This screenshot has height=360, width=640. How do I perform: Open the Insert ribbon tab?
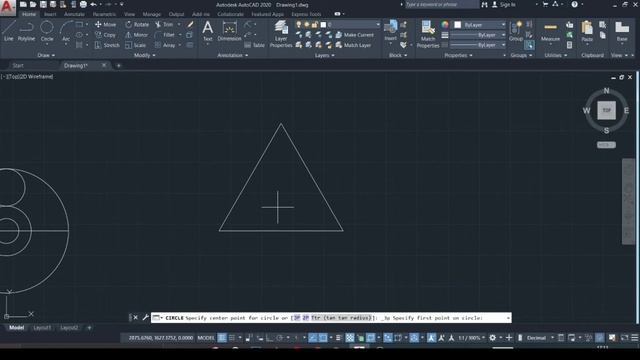point(50,14)
